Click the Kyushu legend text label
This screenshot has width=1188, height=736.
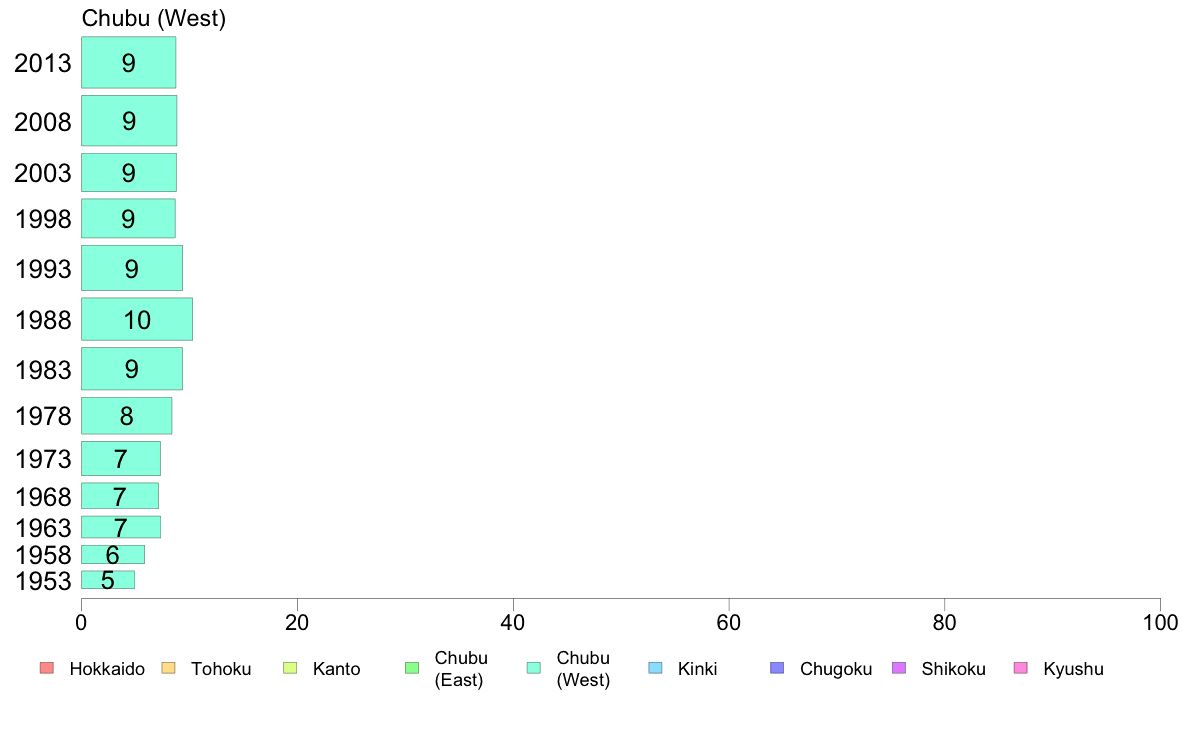point(1074,669)
